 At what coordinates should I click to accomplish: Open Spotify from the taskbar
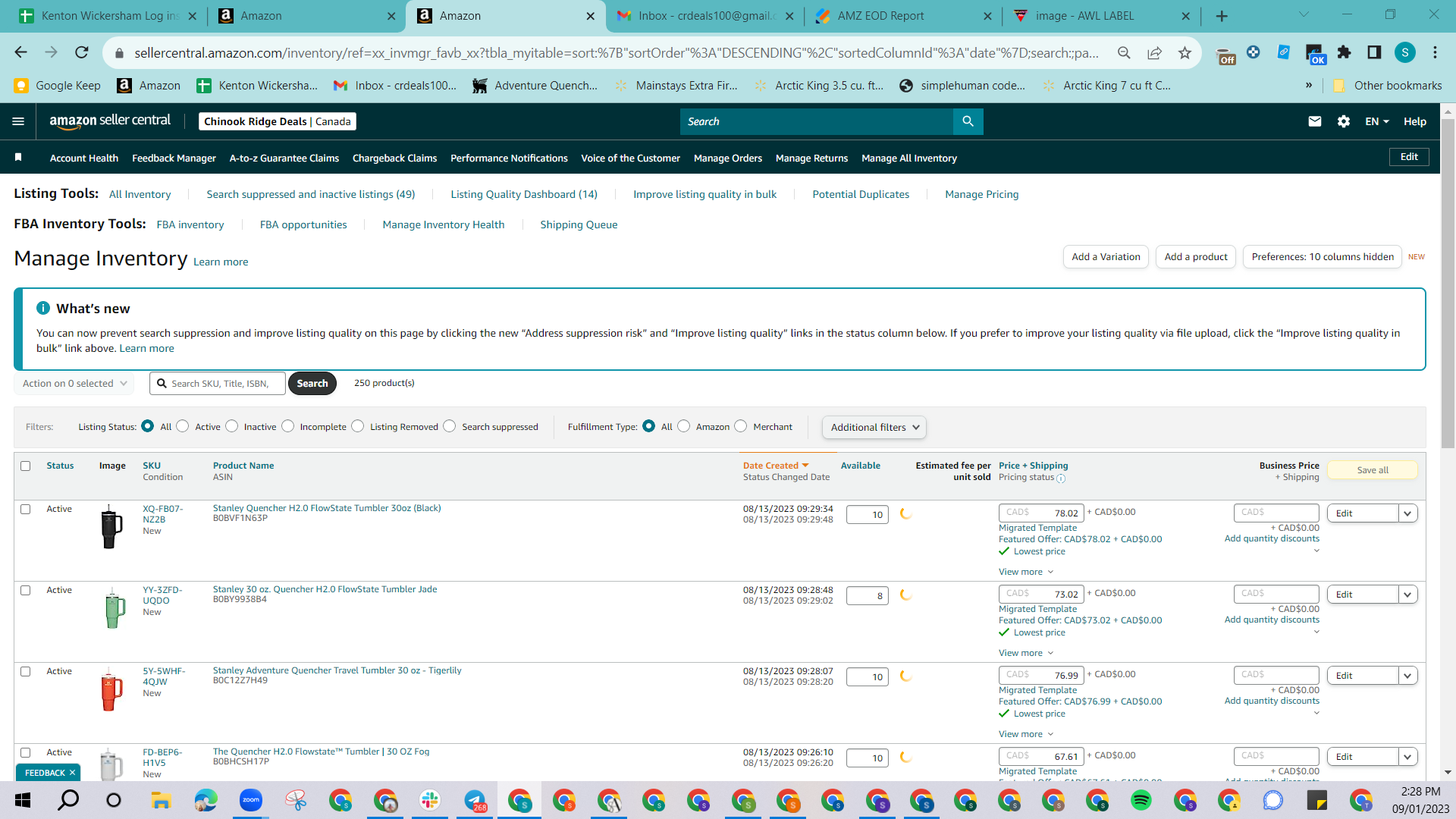(x=1141, y=800)
